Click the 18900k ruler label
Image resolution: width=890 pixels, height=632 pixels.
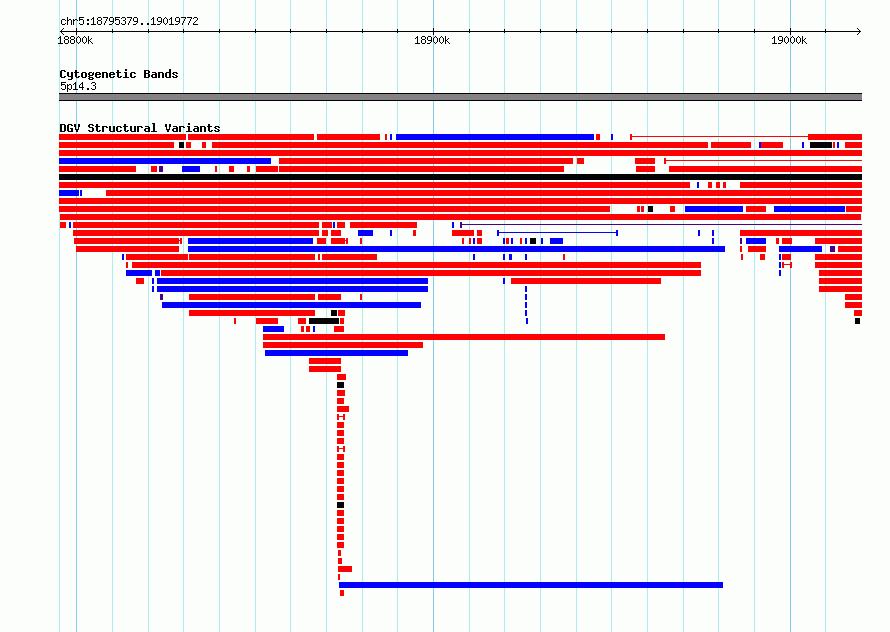pyautogui.click(x=433, y=40)
